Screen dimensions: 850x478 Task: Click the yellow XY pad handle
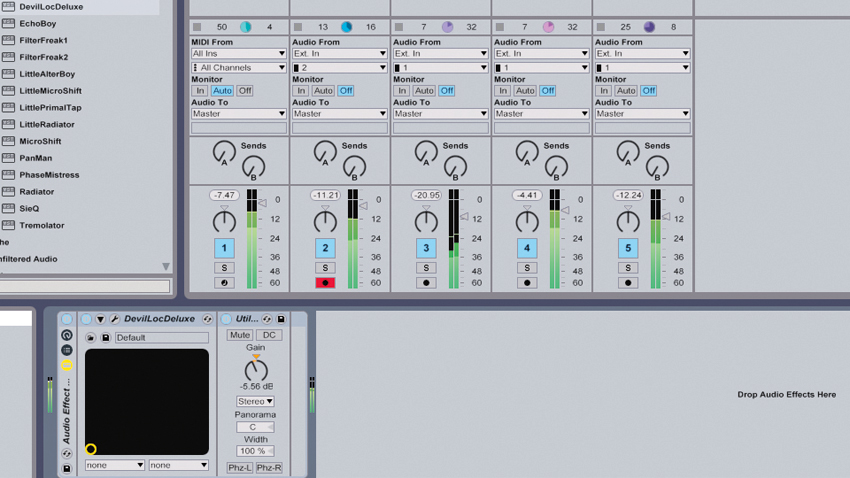(91, 449)
